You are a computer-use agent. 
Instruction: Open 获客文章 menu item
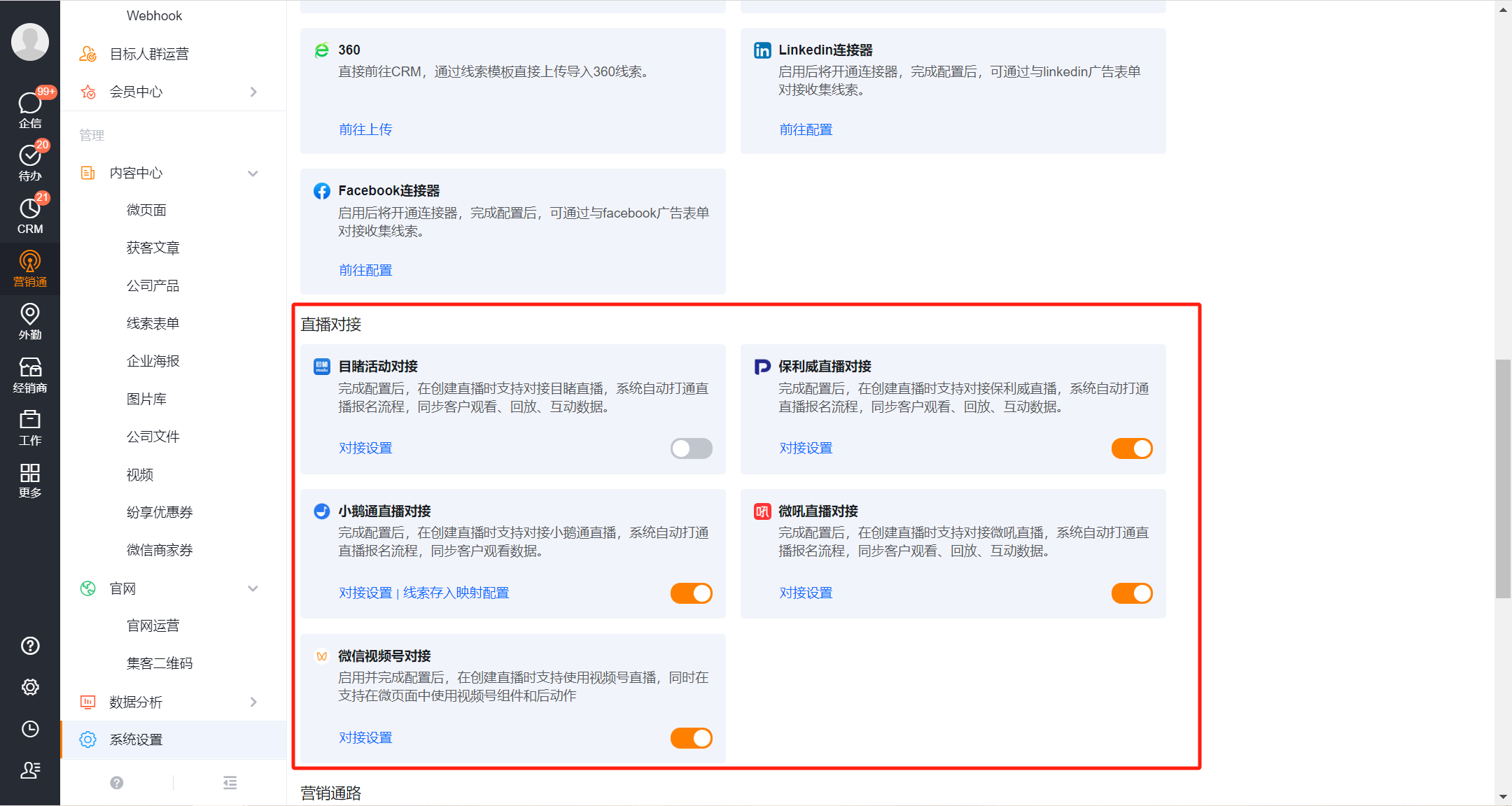[153, 248]
